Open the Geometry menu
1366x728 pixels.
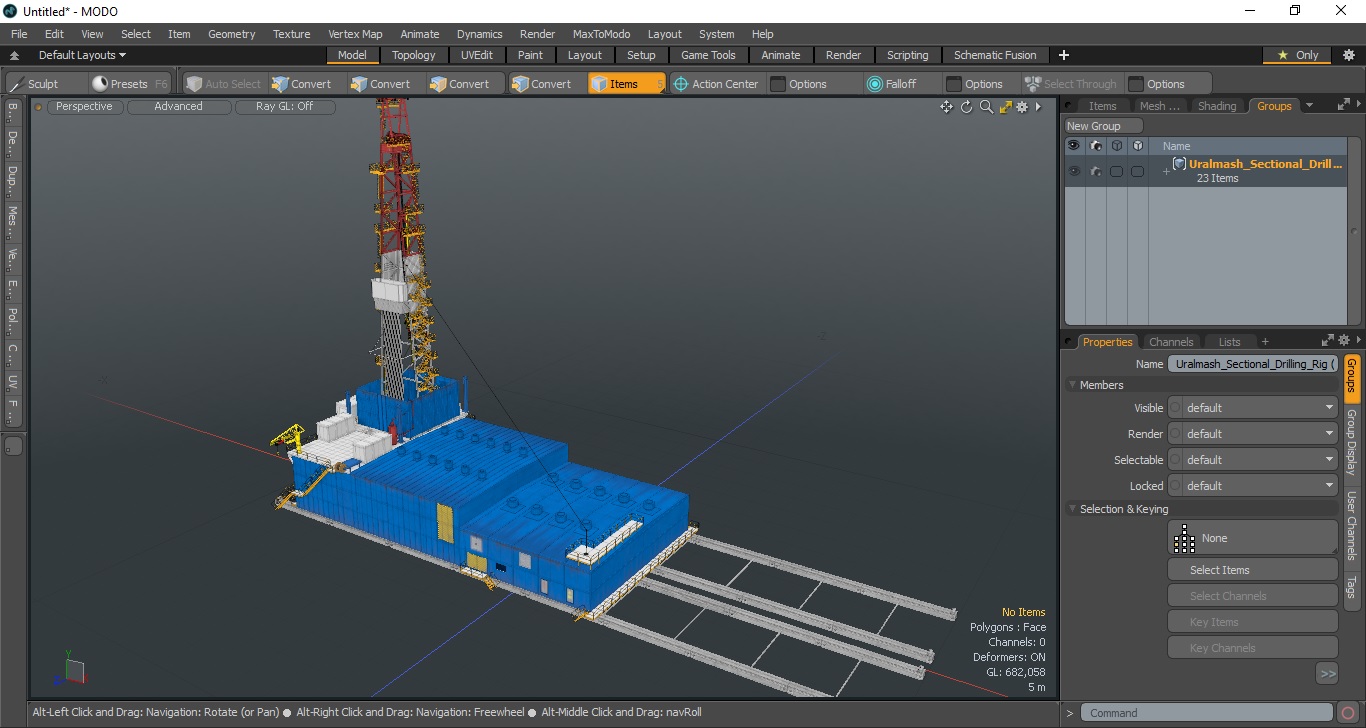231,34
